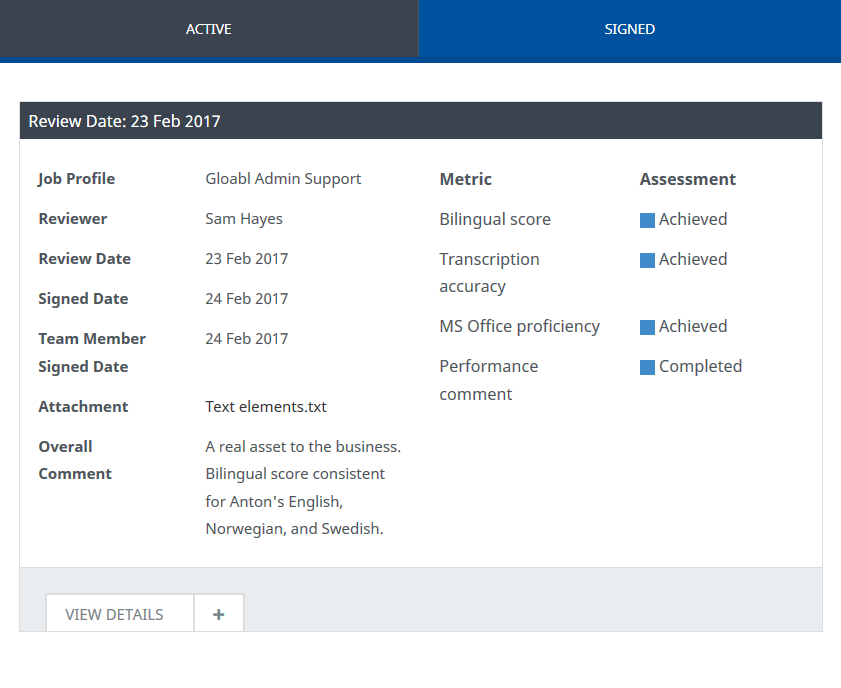Viewport: 841px width, 688px height.
Task: Click the Review Date header bar
Action: click(x=420, y=121)
